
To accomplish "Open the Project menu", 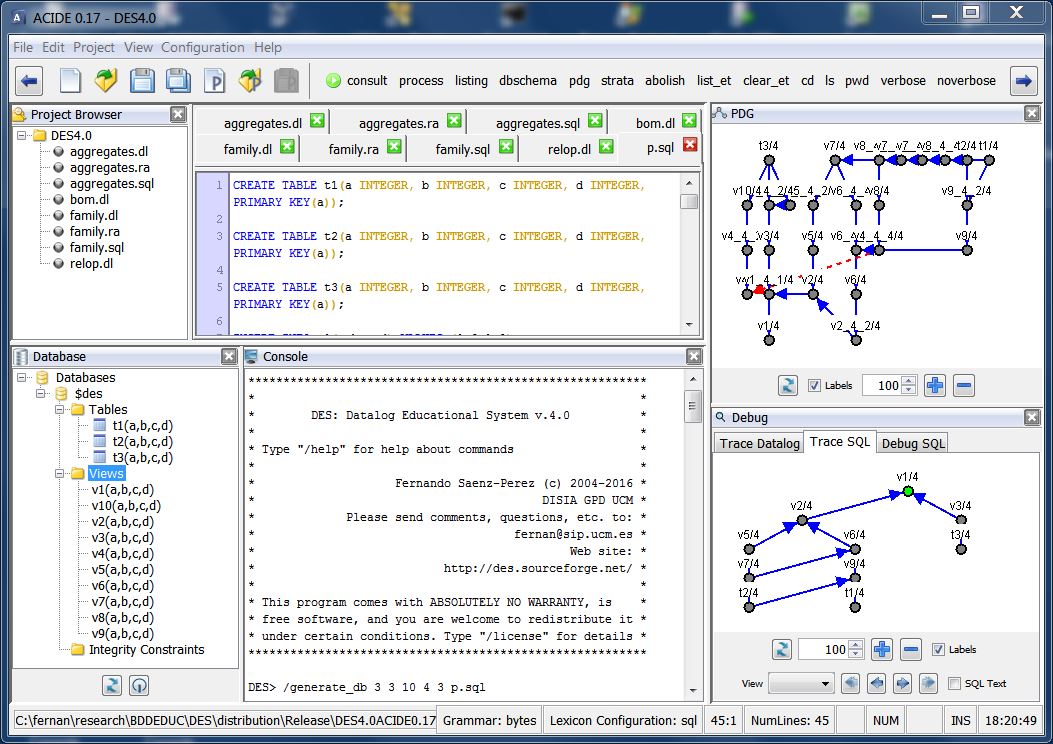I will pyautogui.click(x=94, y=47).
